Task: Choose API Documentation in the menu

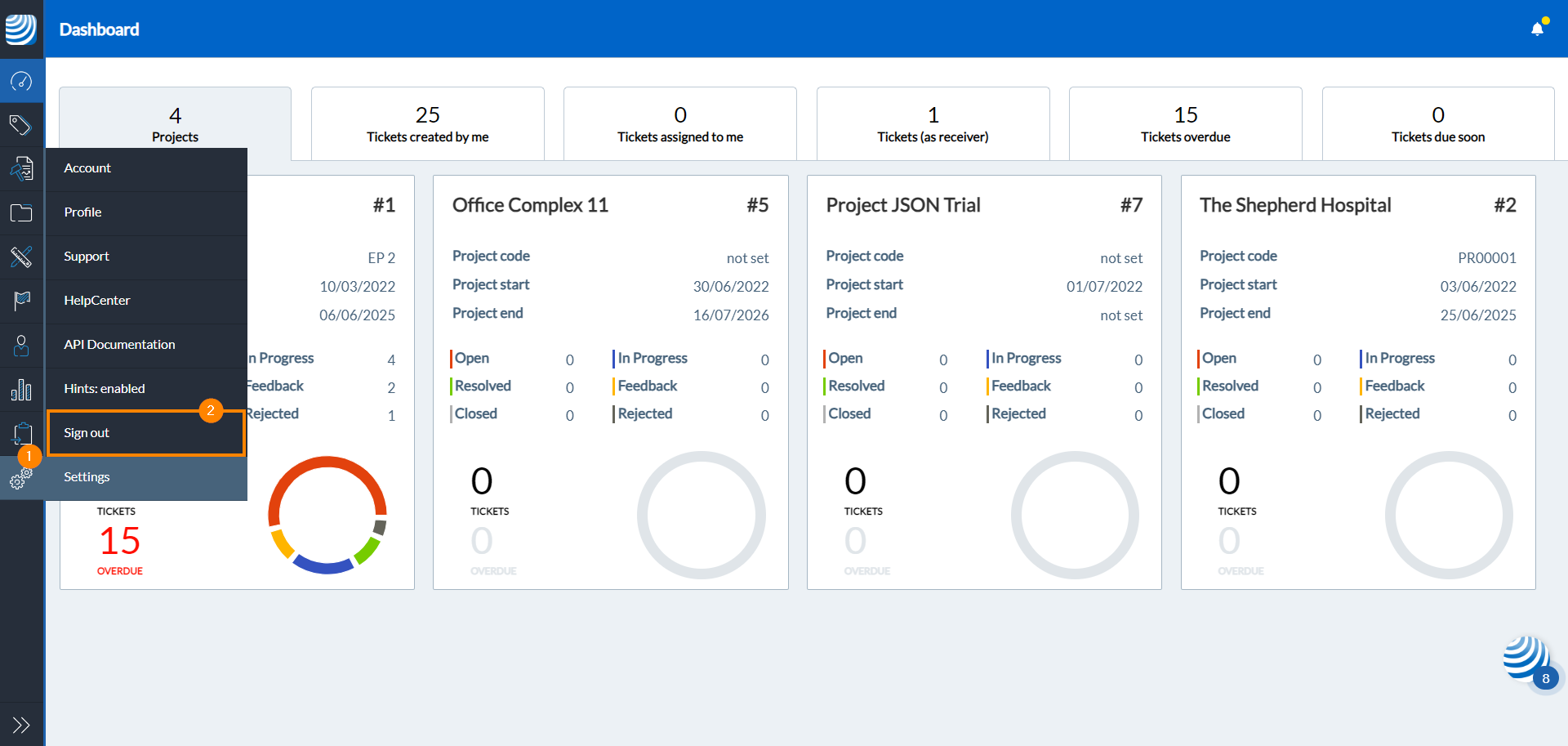Action: (x=119, y=345)
